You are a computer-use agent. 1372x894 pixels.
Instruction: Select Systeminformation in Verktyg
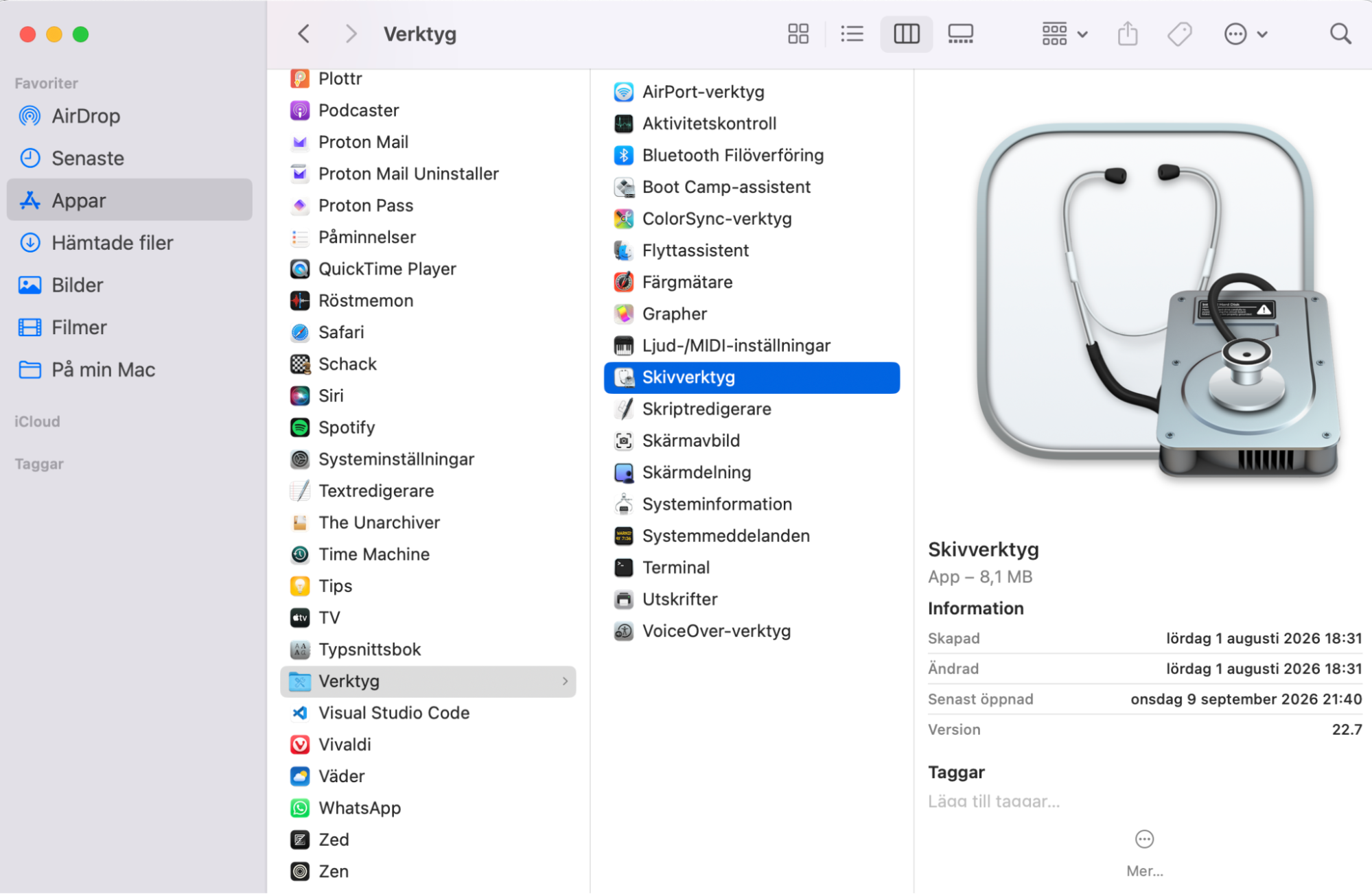[752, 504]
